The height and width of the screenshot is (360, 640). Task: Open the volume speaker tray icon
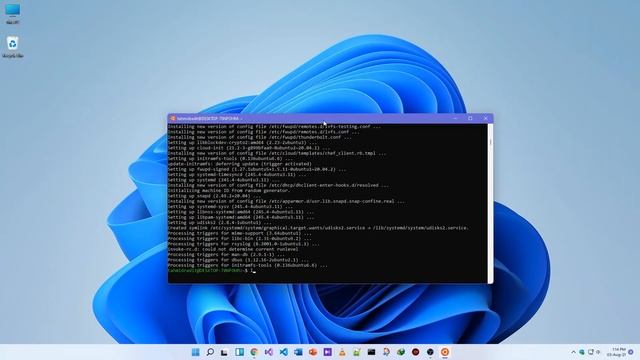[x=598, y=352]
